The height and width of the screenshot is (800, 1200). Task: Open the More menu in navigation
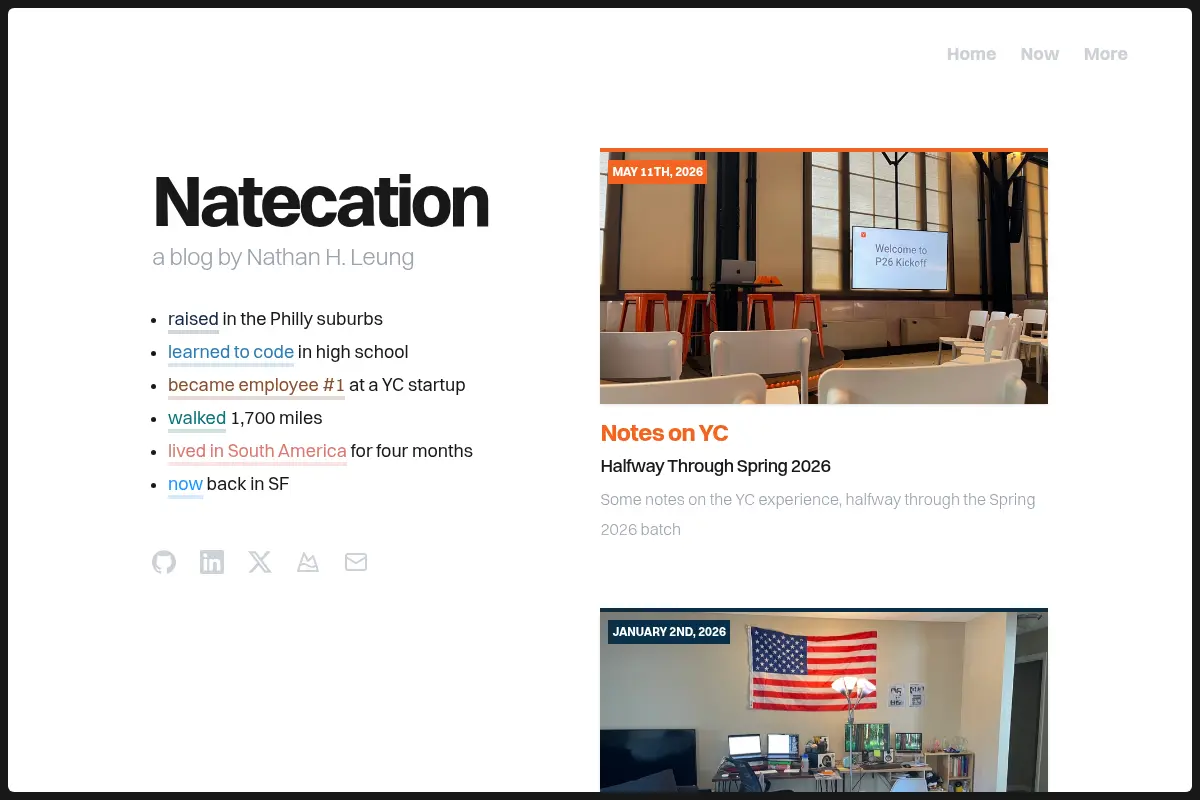point(1105,54)
